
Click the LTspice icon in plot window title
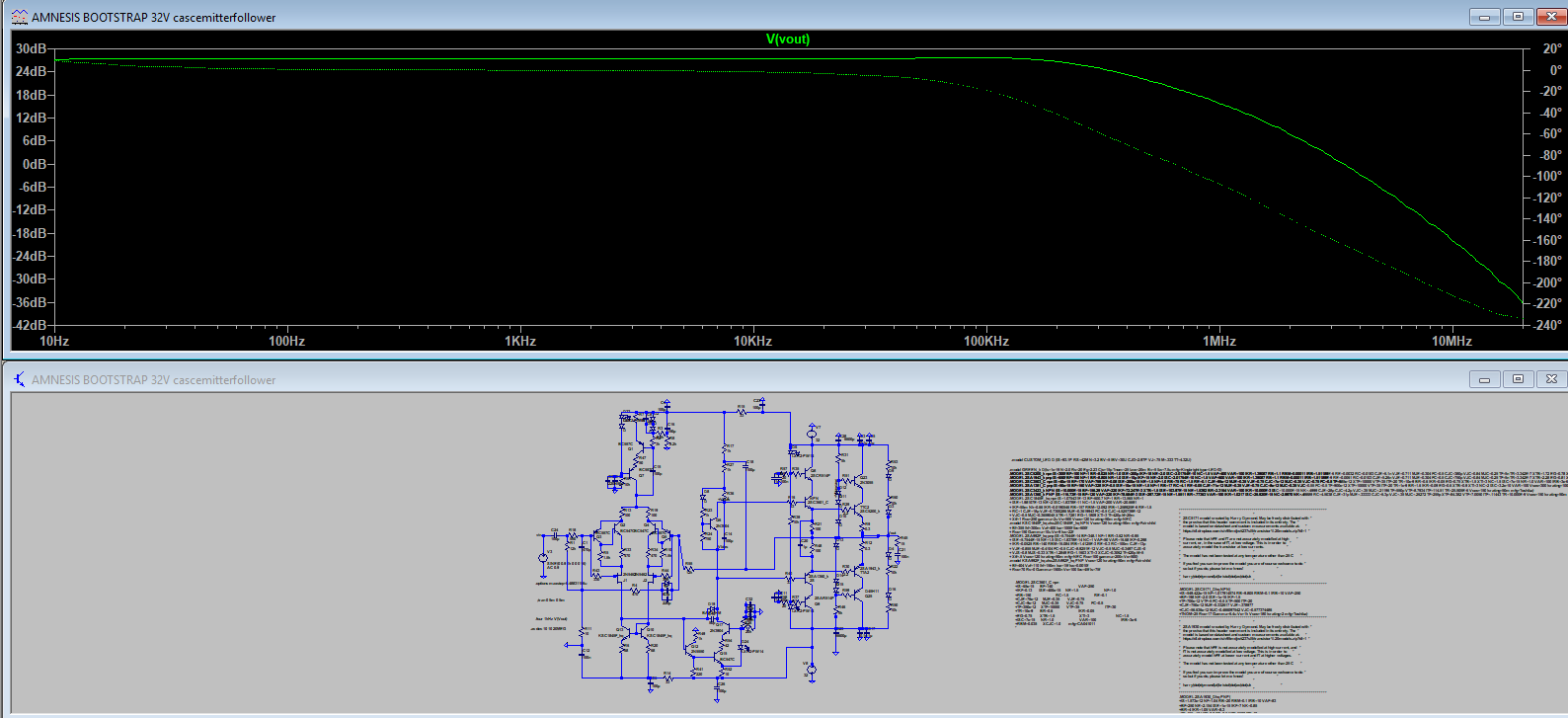(20, 17)
